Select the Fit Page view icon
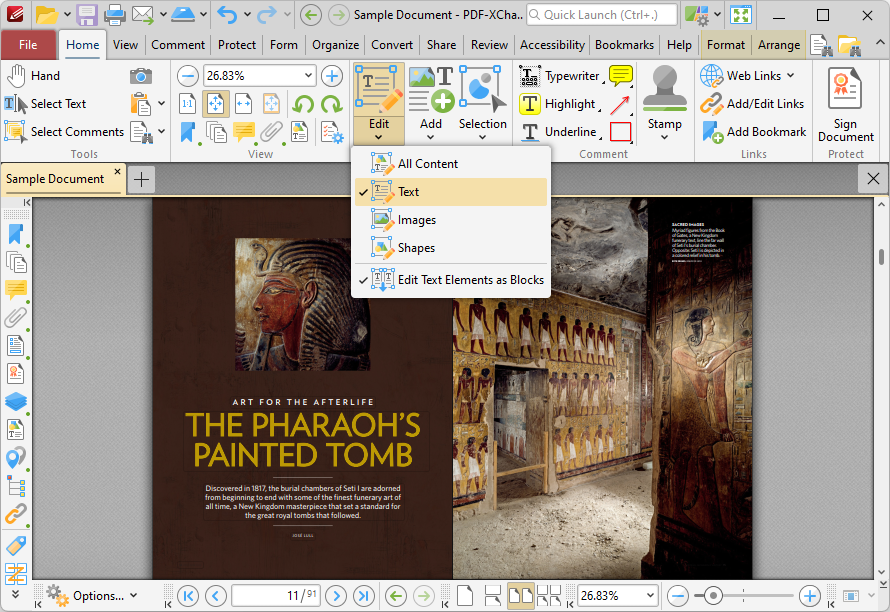The height and width of the screenshot is (612, 890). tap(215, 104)
